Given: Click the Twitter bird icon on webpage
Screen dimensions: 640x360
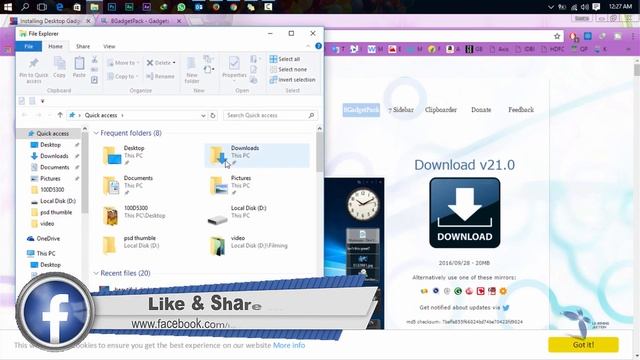Looking at the screenshot, I should click(506, 308).
